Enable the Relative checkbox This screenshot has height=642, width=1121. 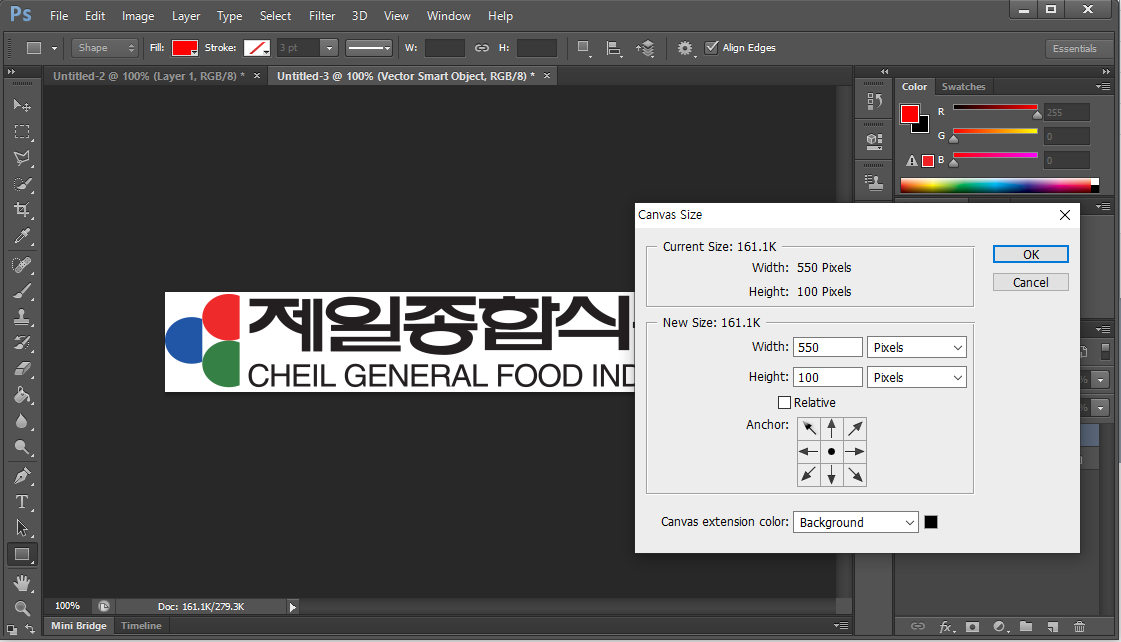point(784,403)
